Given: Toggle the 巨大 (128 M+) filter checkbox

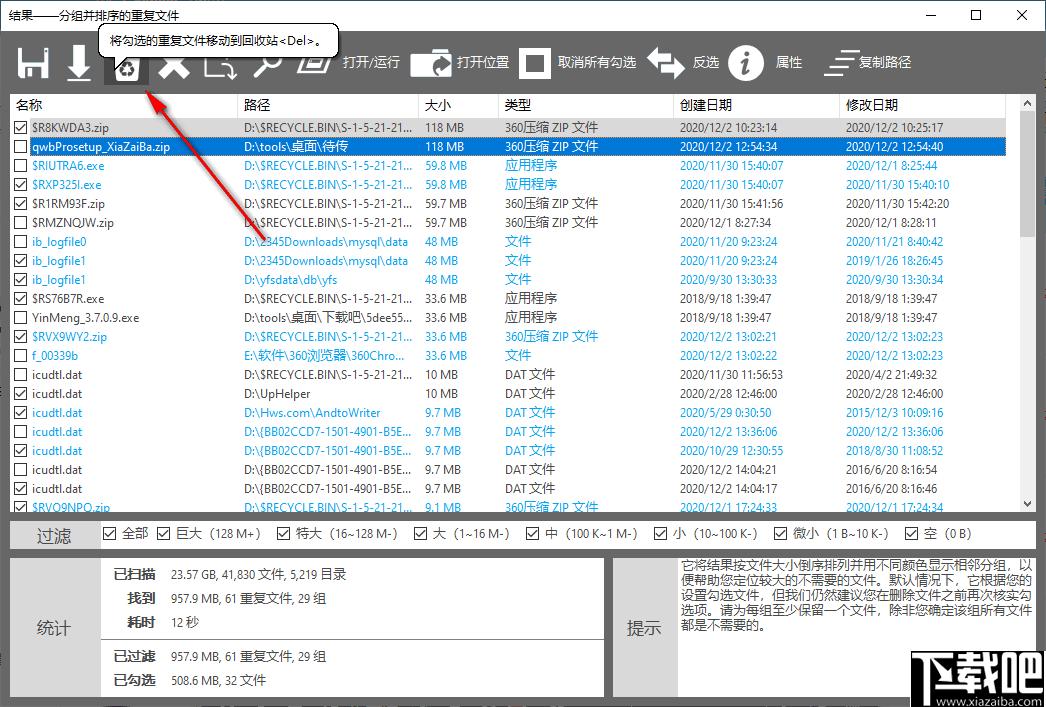Looking at the screenshot, I should click(x=163, y=534).
